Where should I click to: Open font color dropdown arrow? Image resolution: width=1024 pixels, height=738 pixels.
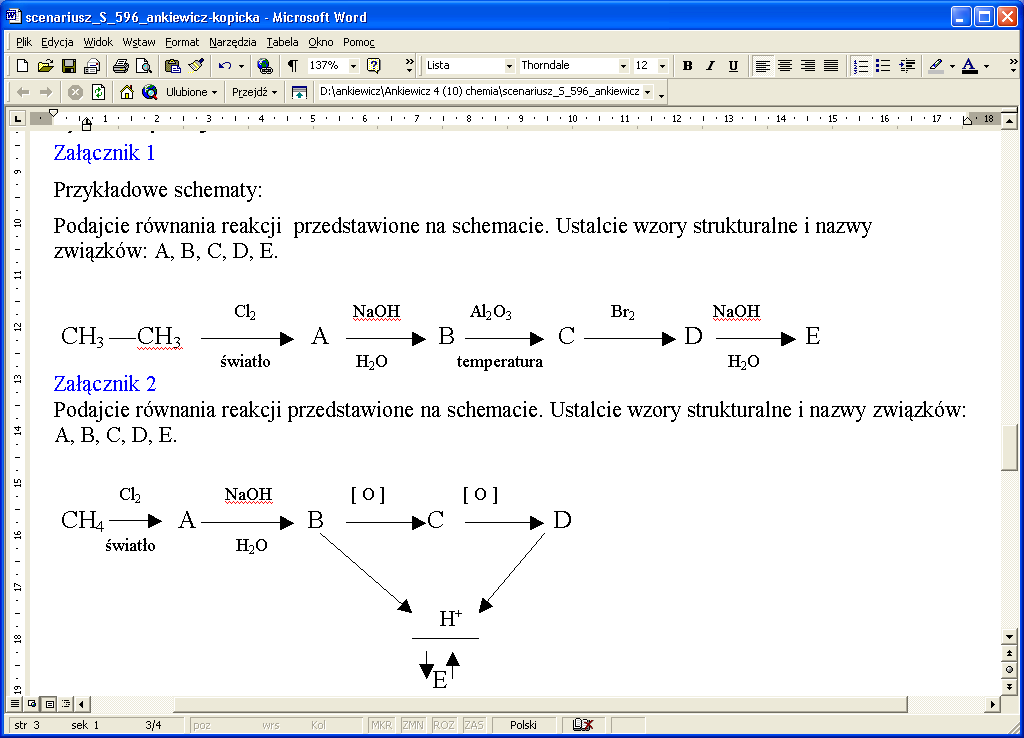coord(986,65)
